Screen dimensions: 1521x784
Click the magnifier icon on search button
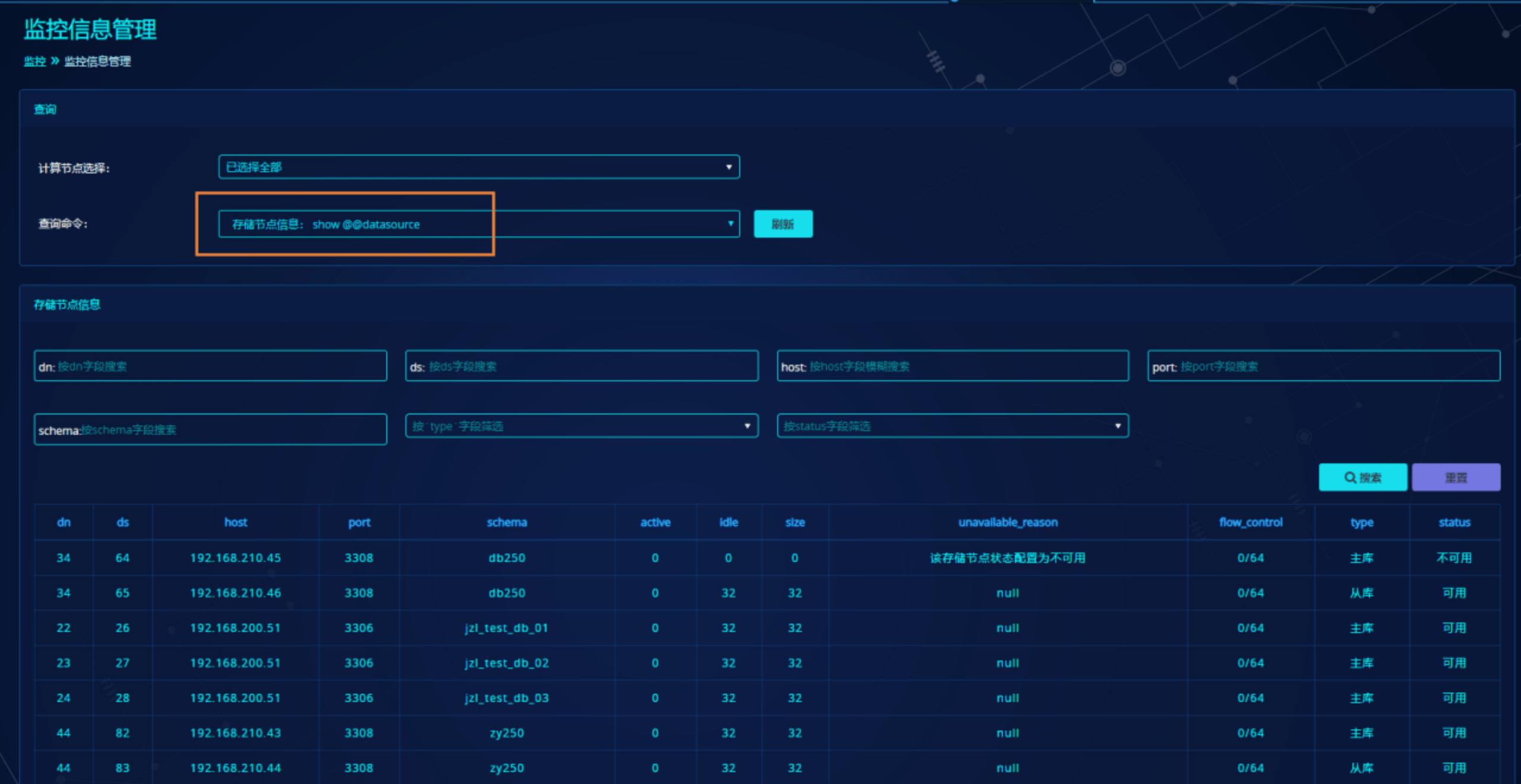pos(1350,478)
